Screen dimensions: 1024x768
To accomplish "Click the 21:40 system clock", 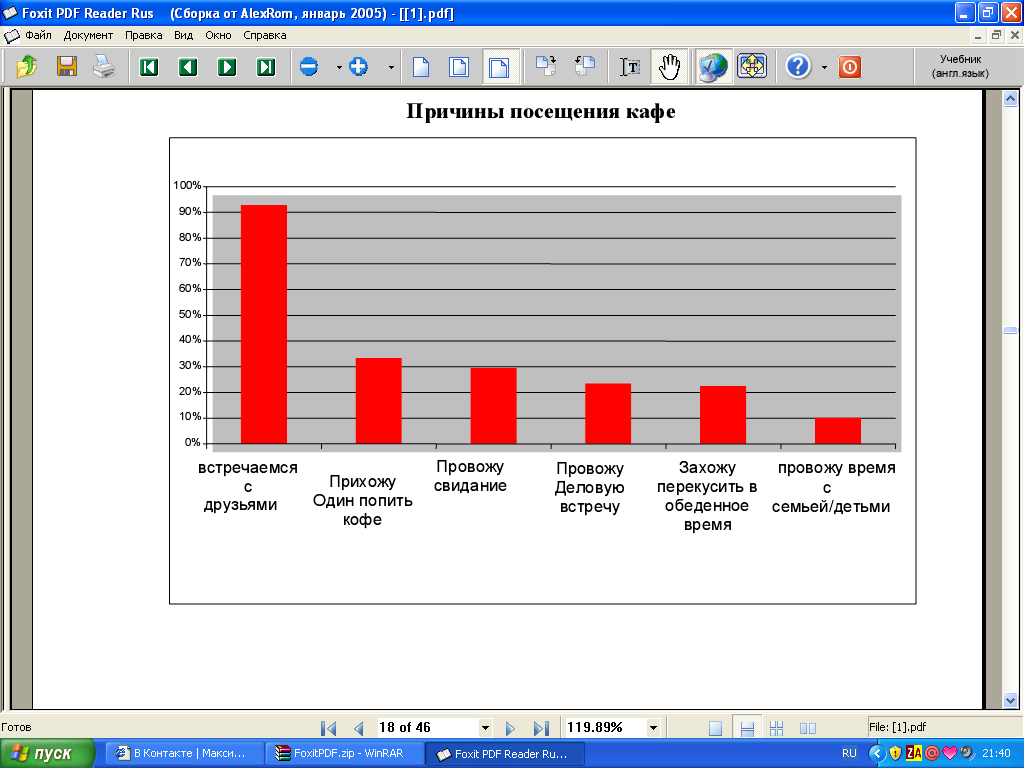I will coord(996,753).
